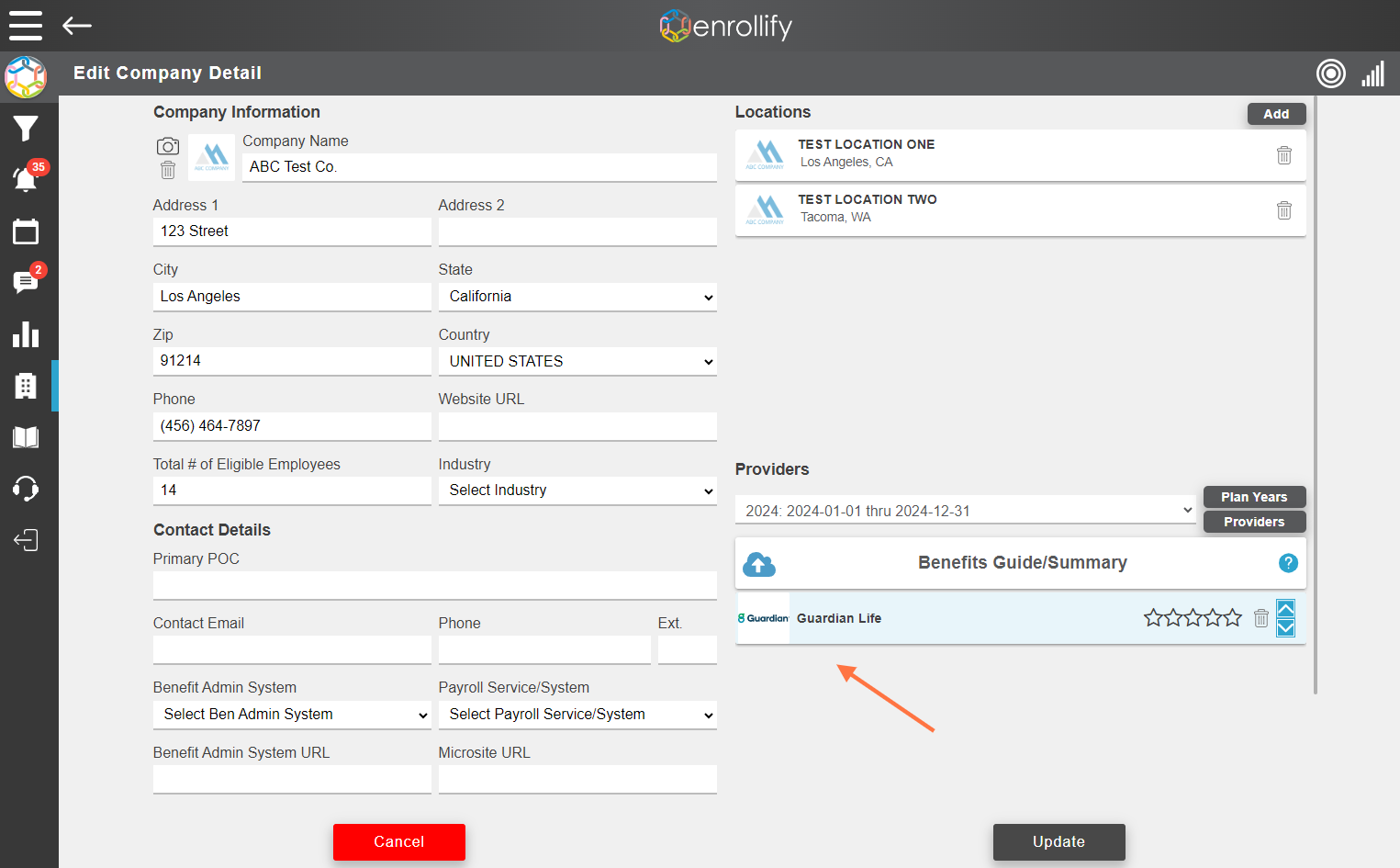The image size is (1400, 868).
Task: Click the Guardian Life star rating
Action: point(1193,618)
